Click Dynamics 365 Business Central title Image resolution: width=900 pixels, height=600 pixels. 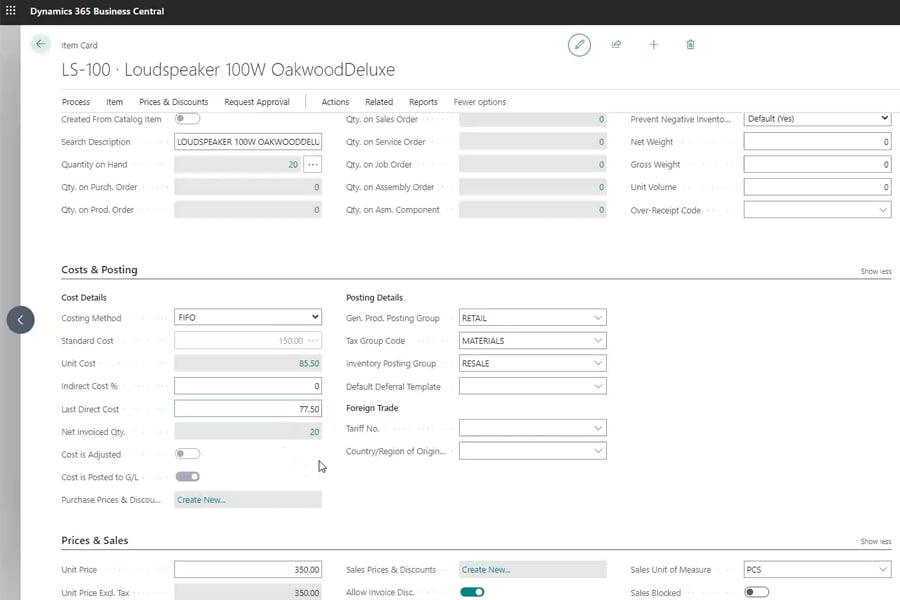tap(97, 11)
